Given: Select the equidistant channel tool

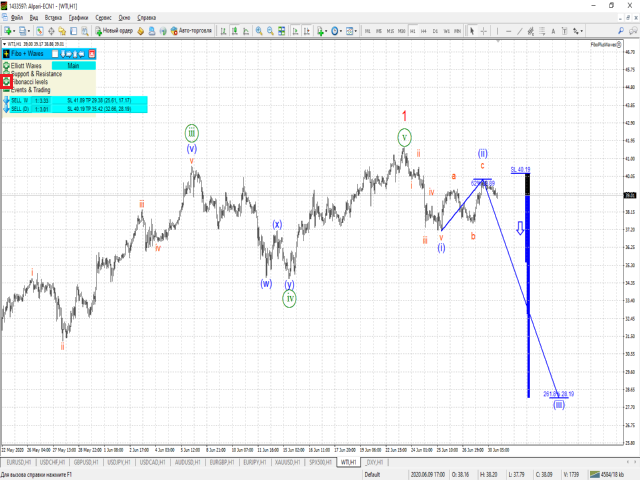Looking at the screenshot, I should click(531, 31).
